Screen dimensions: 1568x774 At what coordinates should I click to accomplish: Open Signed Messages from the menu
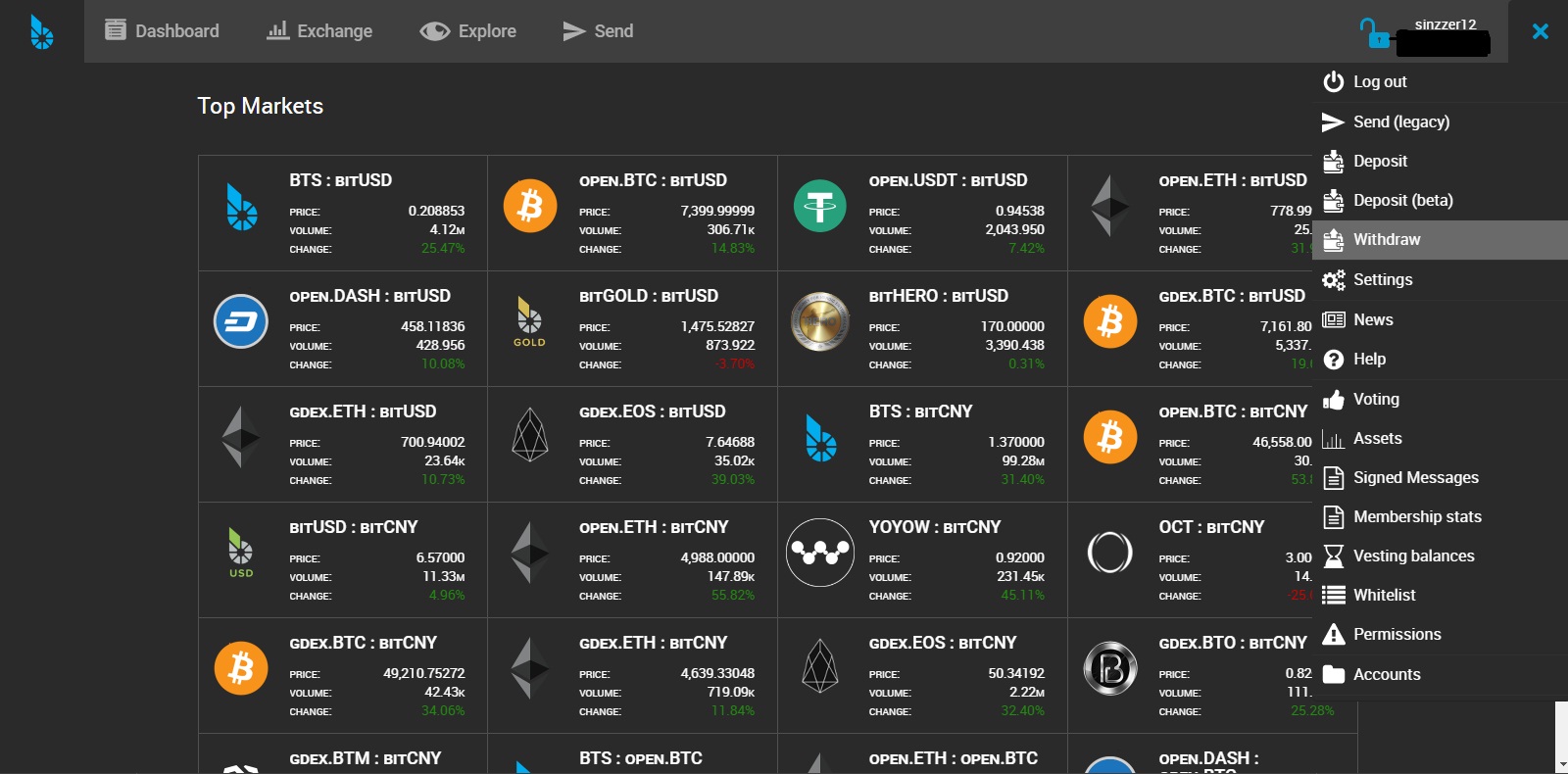1440,477
